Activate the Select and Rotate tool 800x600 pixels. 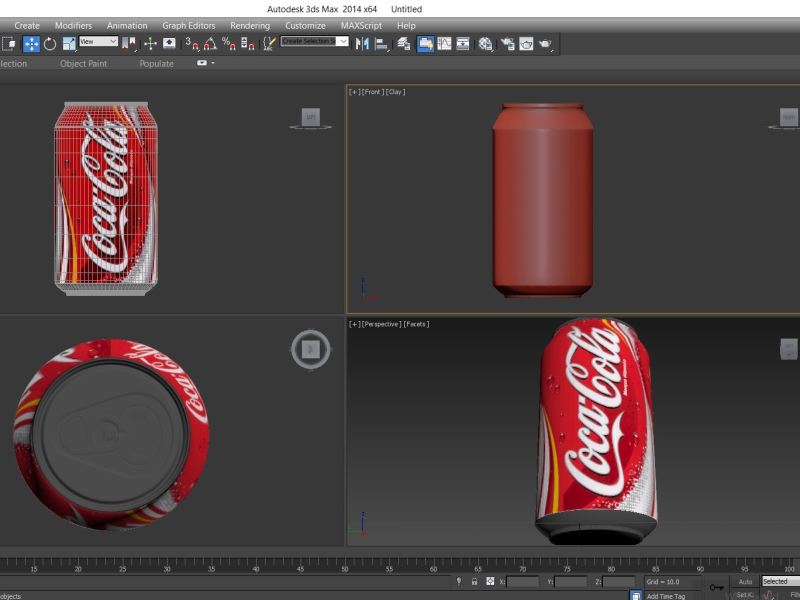click(50, 43)
